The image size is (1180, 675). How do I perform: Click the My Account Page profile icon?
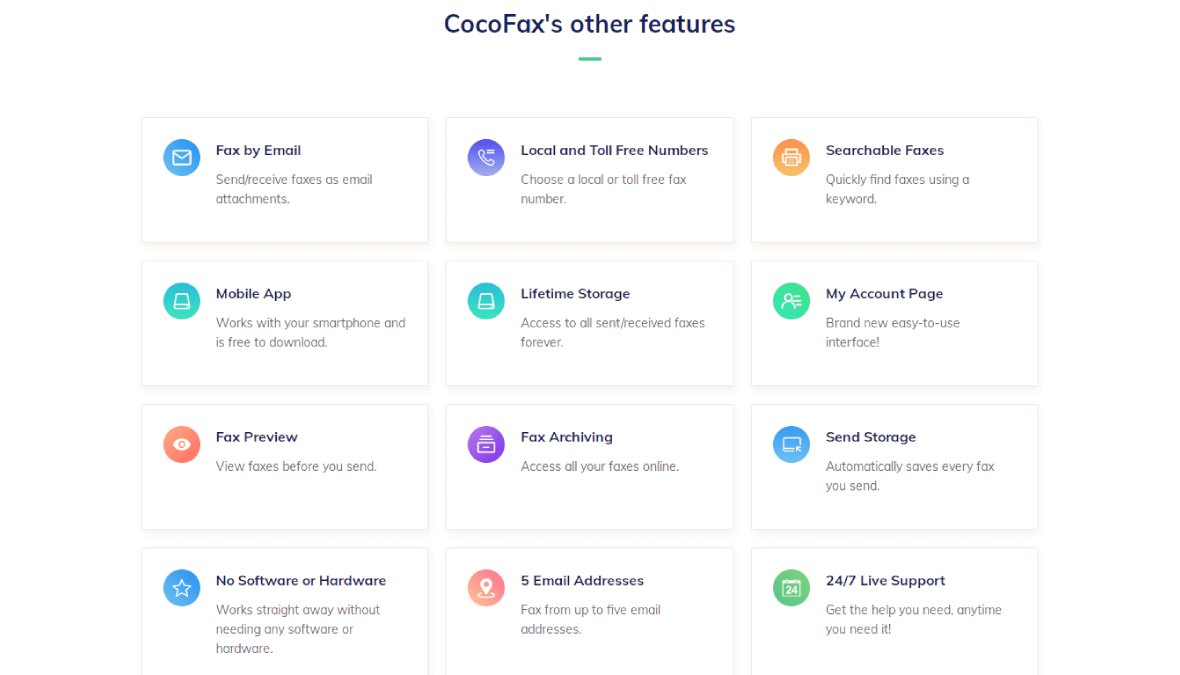790,300
